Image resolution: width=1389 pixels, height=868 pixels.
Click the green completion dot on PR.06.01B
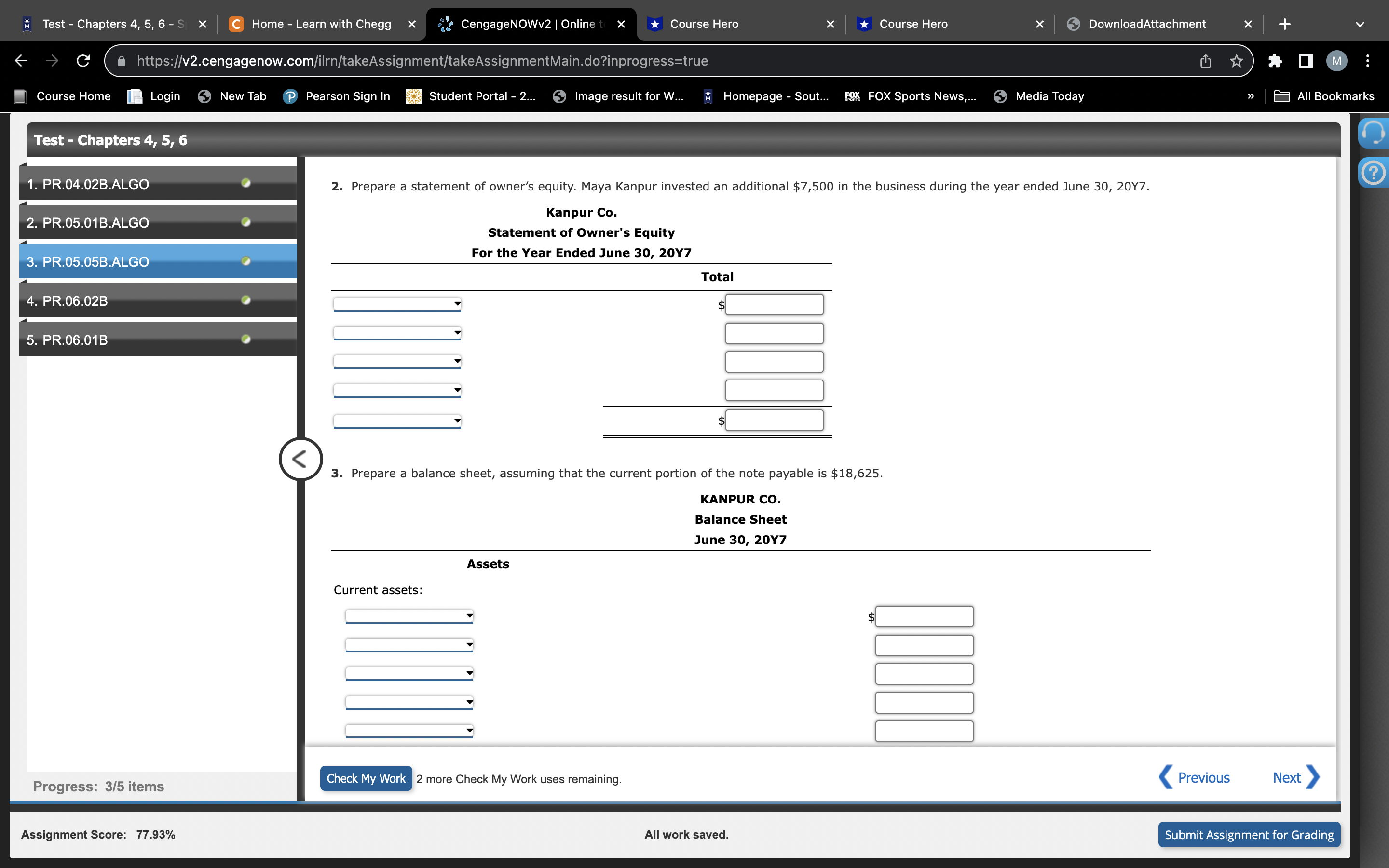[x=246, y=339]
